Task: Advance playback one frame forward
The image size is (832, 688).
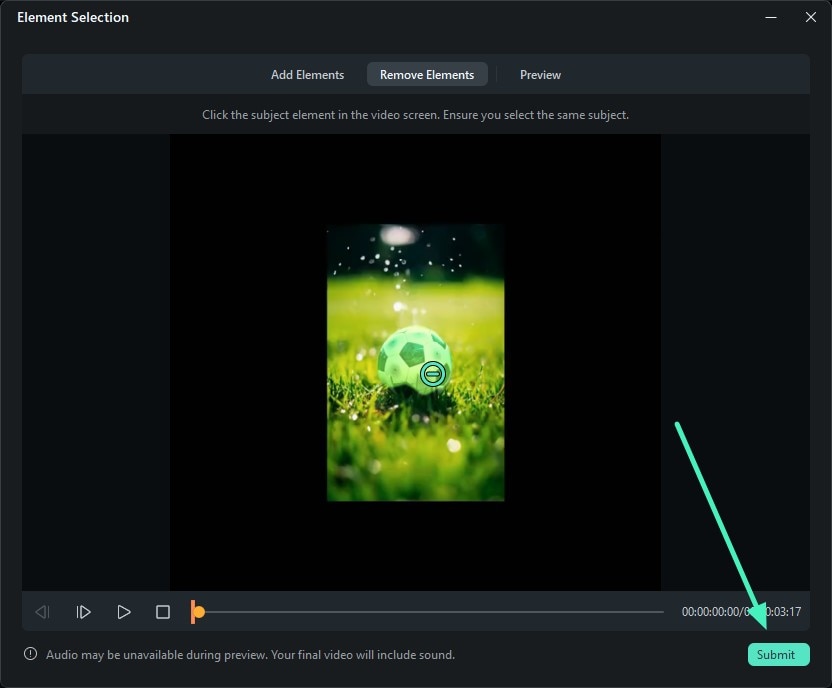Action: tap(84, 611)
